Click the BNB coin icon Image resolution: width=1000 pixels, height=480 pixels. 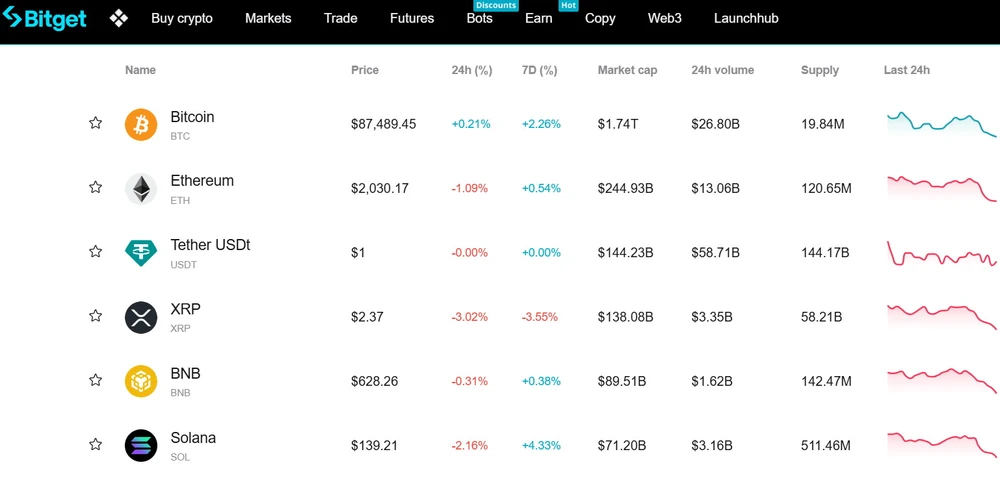[x=141, y=381]
